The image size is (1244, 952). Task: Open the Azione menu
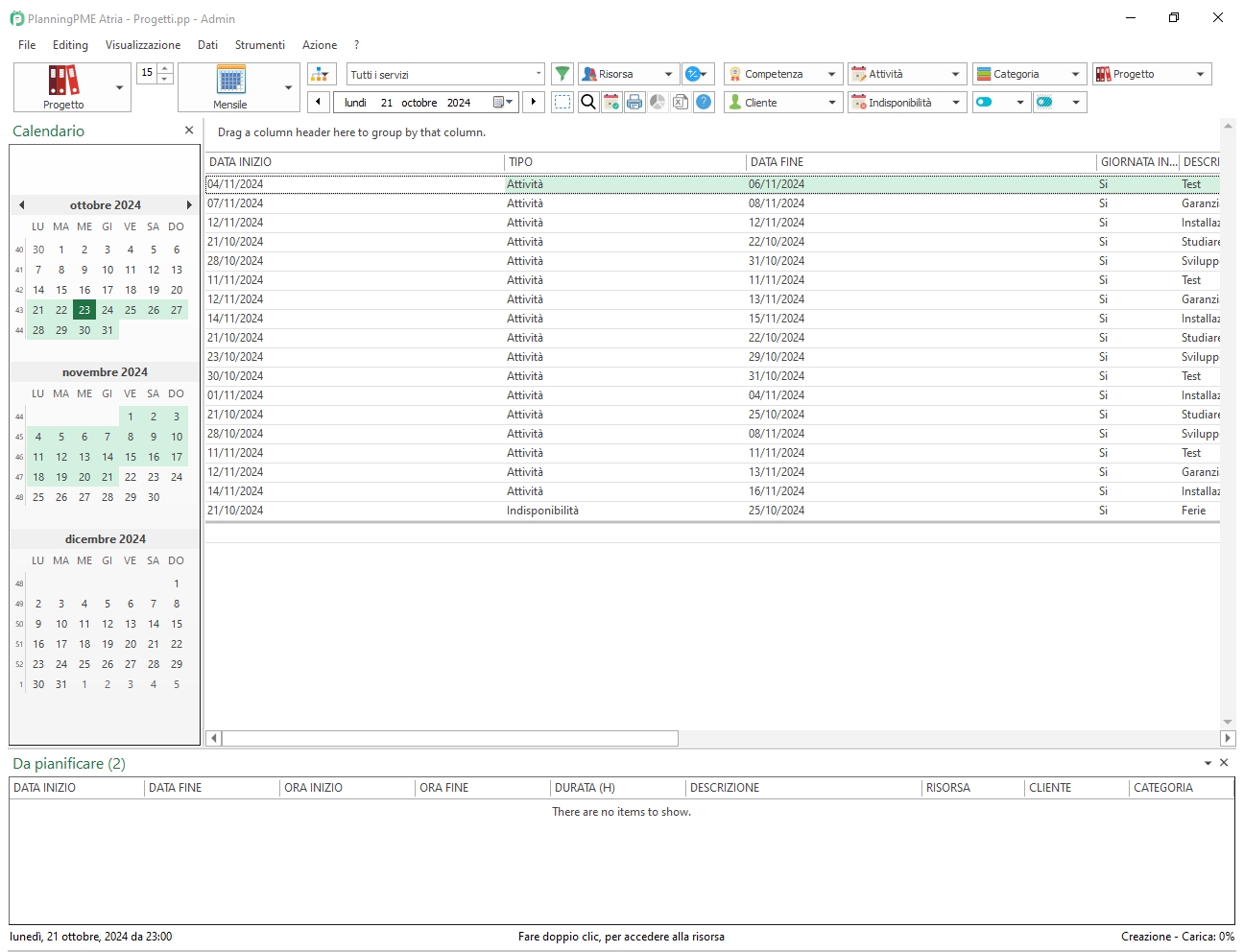[x=320, y=45]
